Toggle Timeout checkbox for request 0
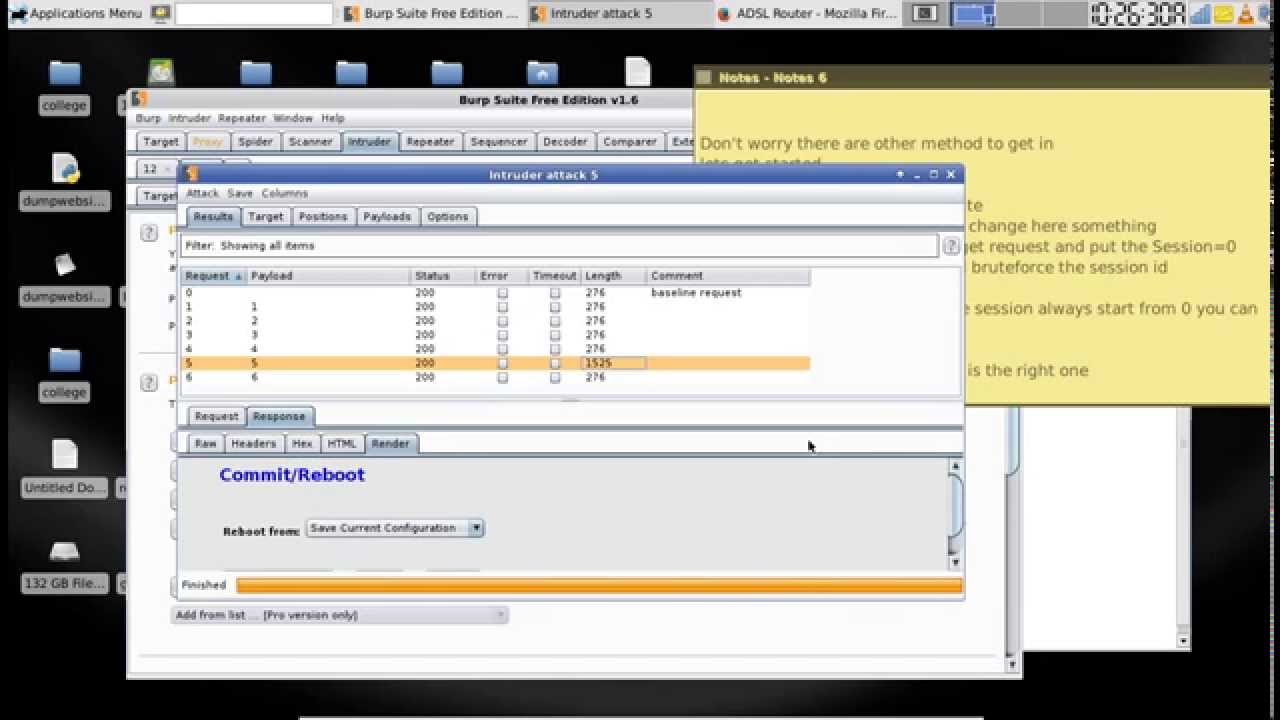1280x720 pixels. (x=555, y=293)
